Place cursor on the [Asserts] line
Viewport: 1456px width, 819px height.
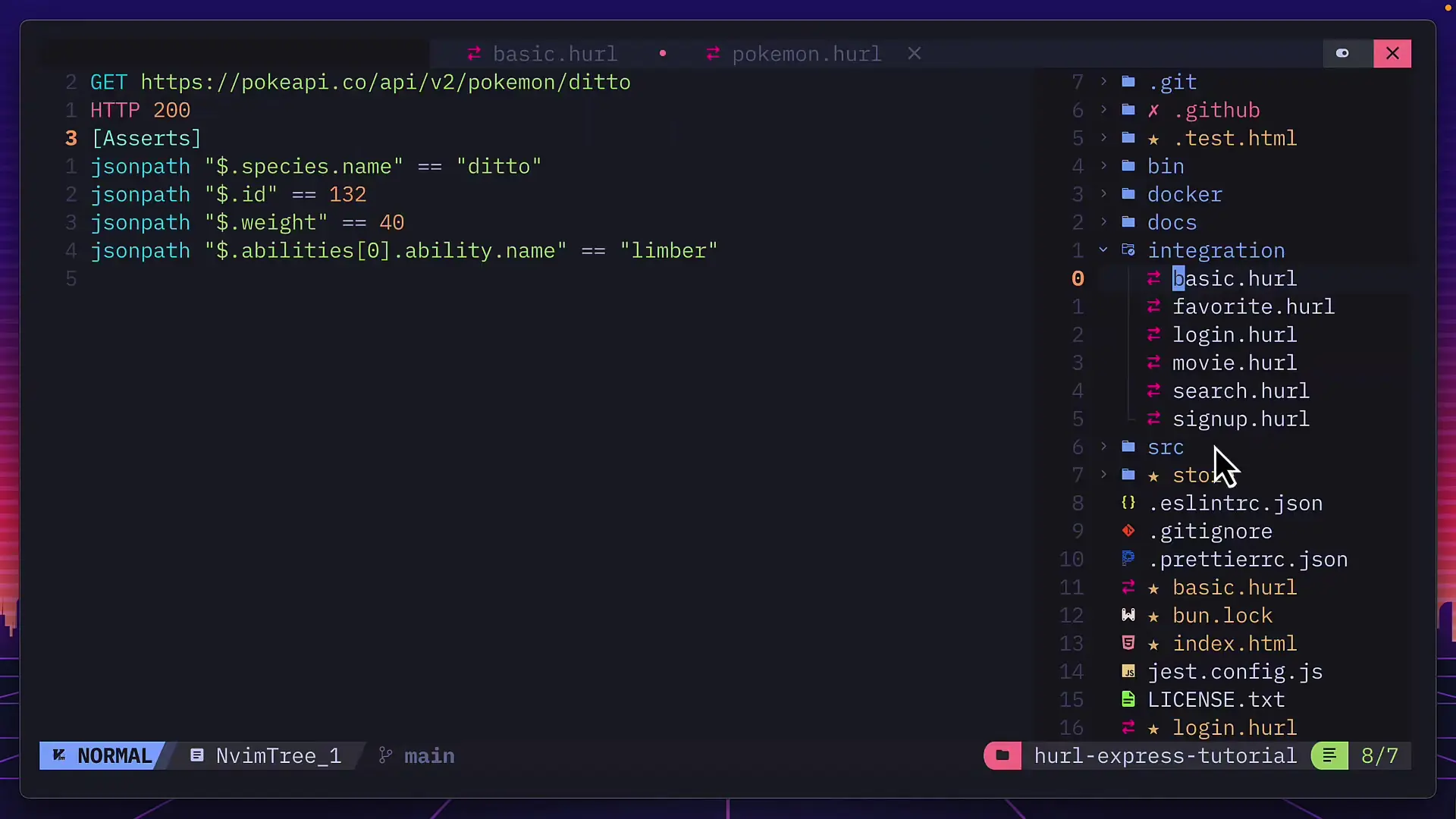click(146, 138)
